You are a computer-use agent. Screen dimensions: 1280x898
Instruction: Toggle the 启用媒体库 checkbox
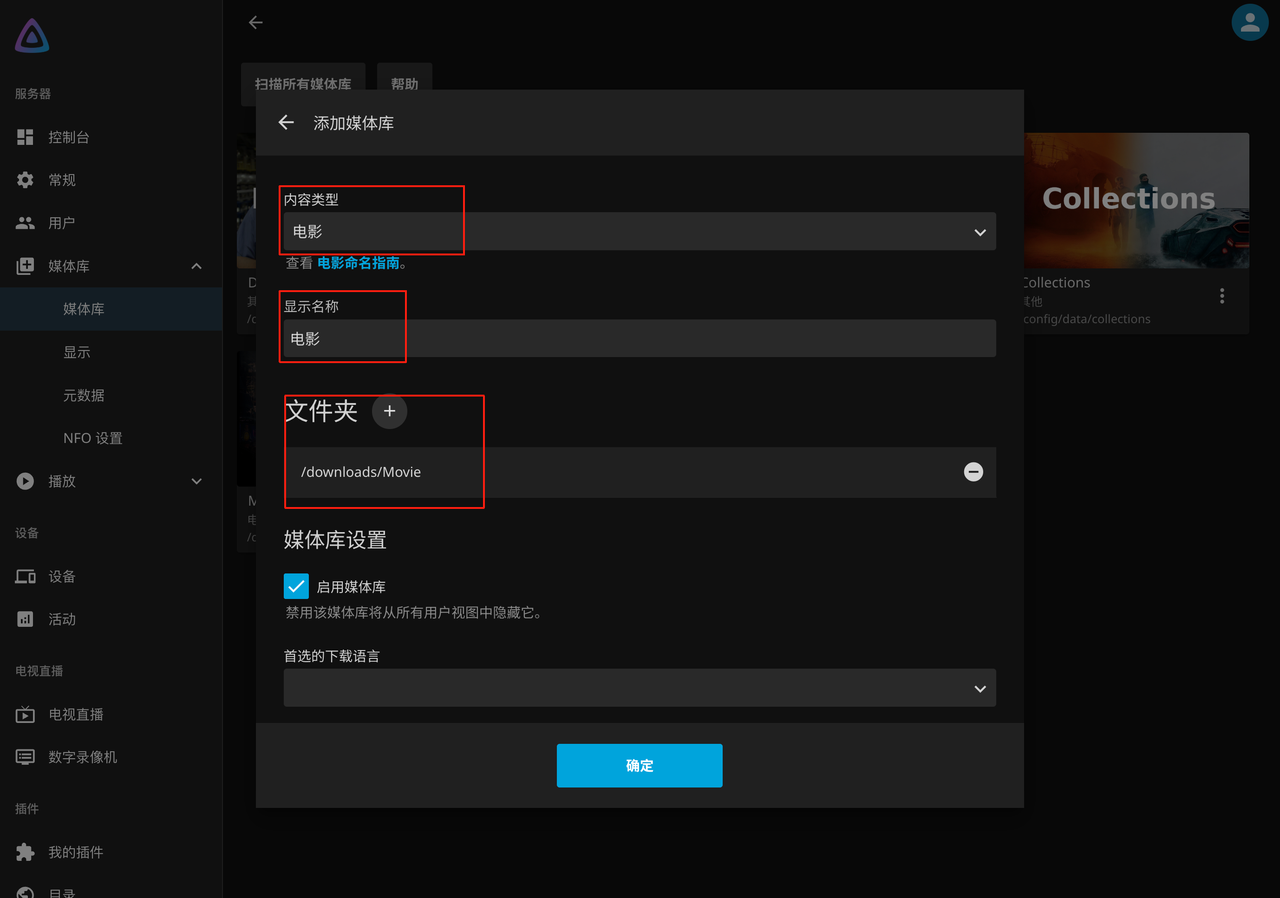tap(296, 586)
